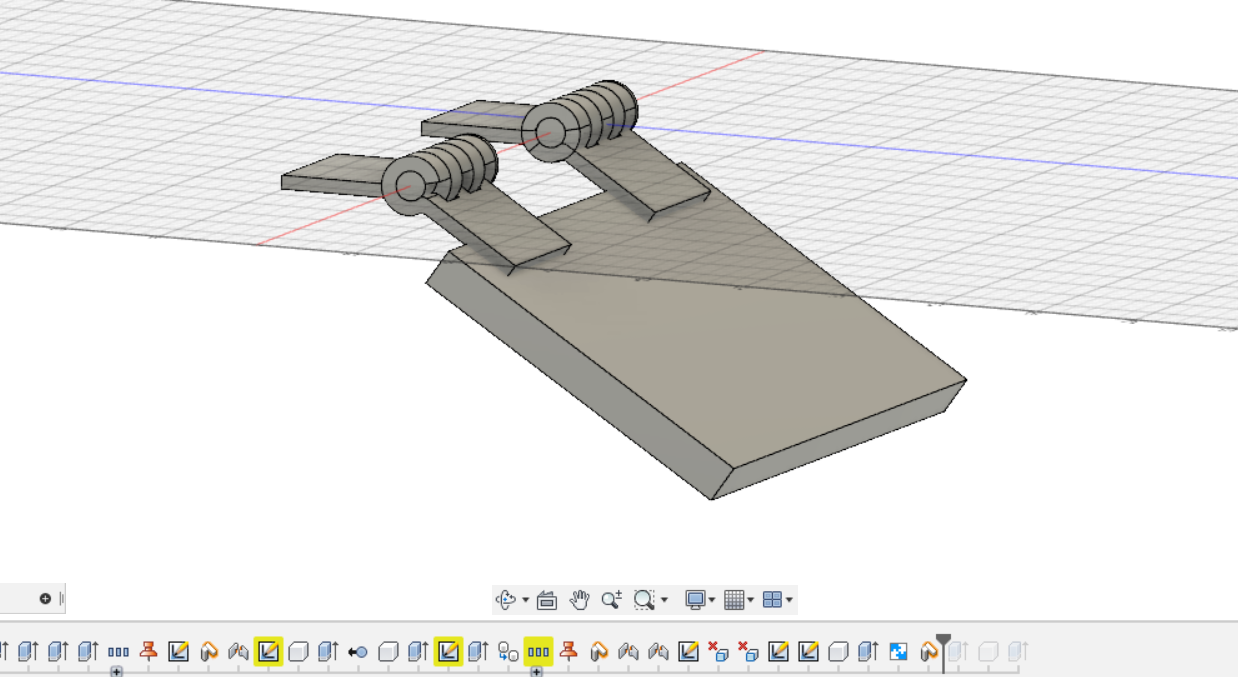The width and height of the screenshot is (1238, 677).
Task: Activate the Orbit navigation tool
Action: [508, 600]
